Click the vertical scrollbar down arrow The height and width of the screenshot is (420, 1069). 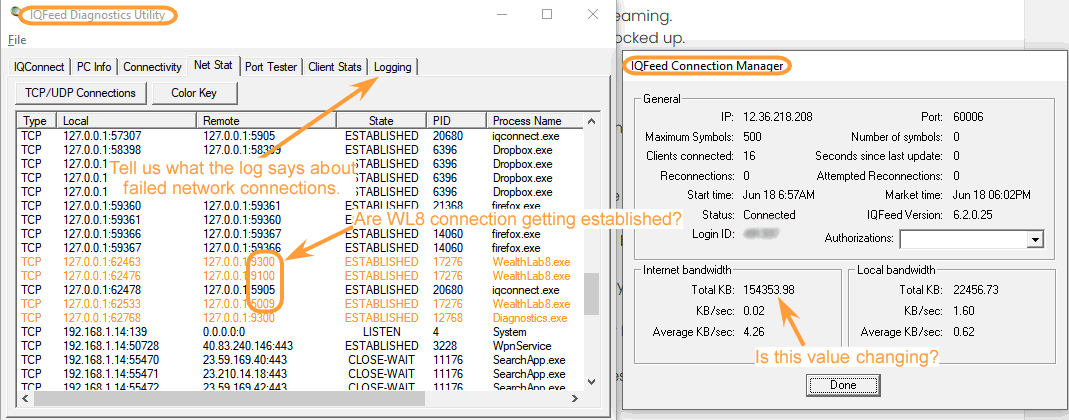(590, 382)
